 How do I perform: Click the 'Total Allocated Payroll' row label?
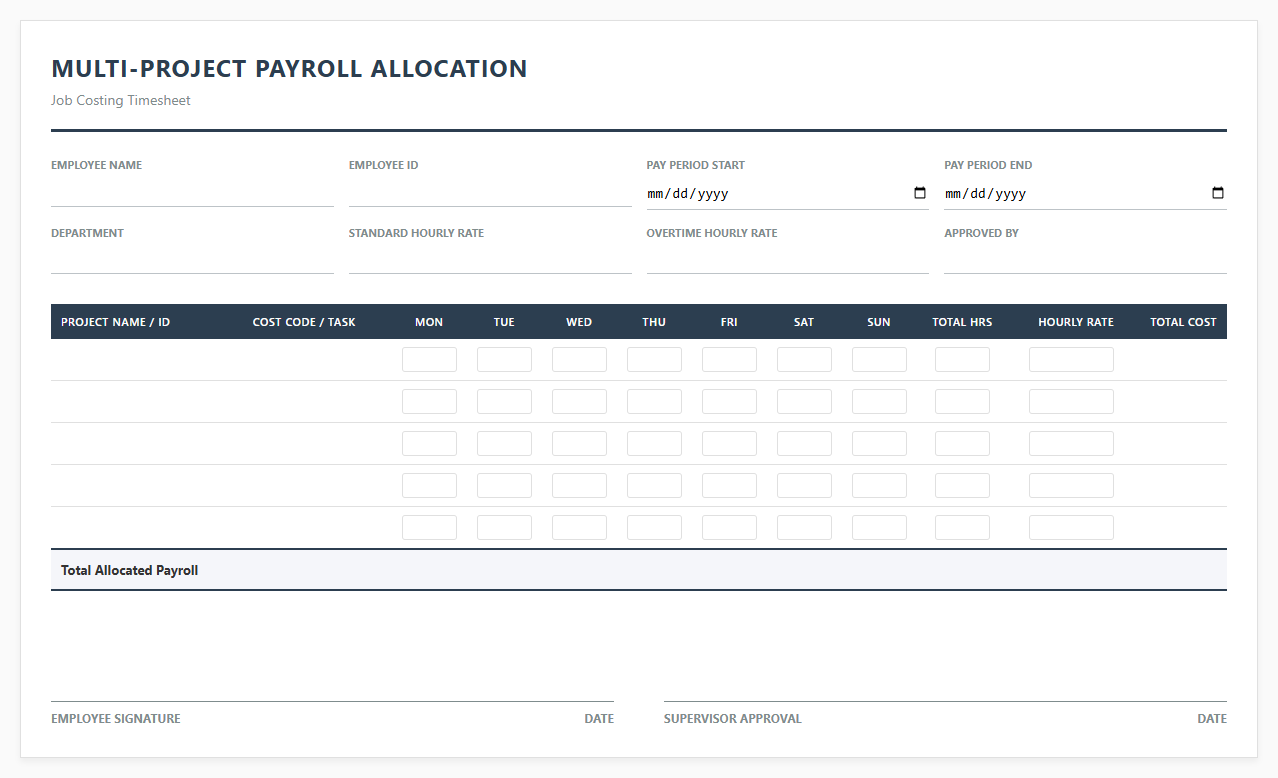130,570
